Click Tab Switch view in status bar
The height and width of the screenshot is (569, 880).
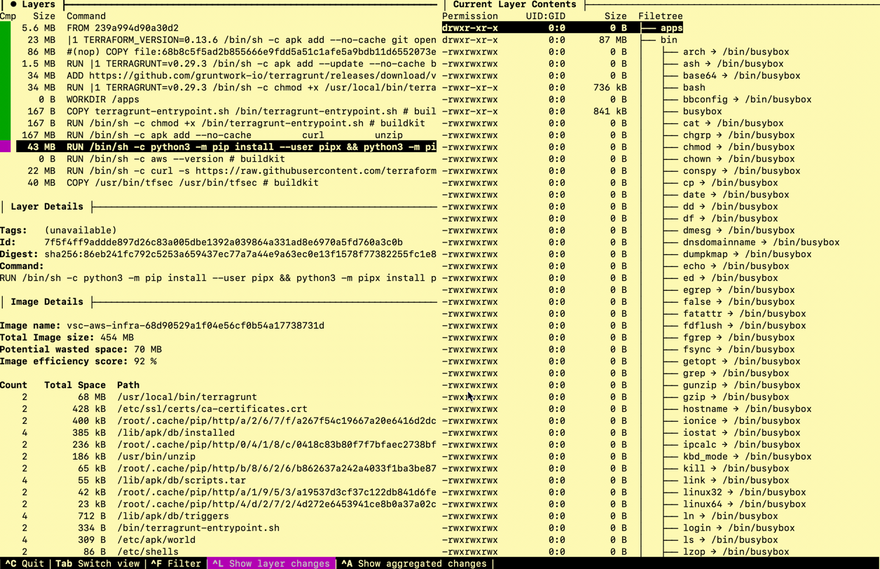pyautogui.click(x=97, y=563)
